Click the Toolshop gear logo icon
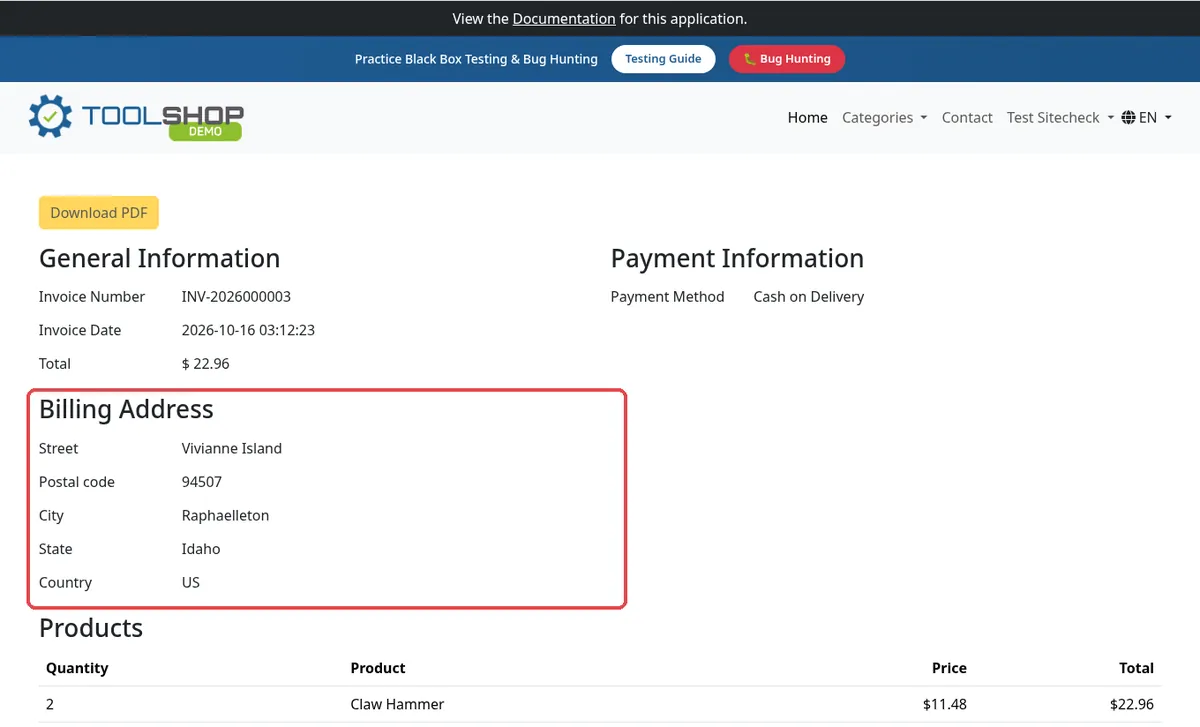The width and height of the screenshot is (1200, 727). coord(50,117)
